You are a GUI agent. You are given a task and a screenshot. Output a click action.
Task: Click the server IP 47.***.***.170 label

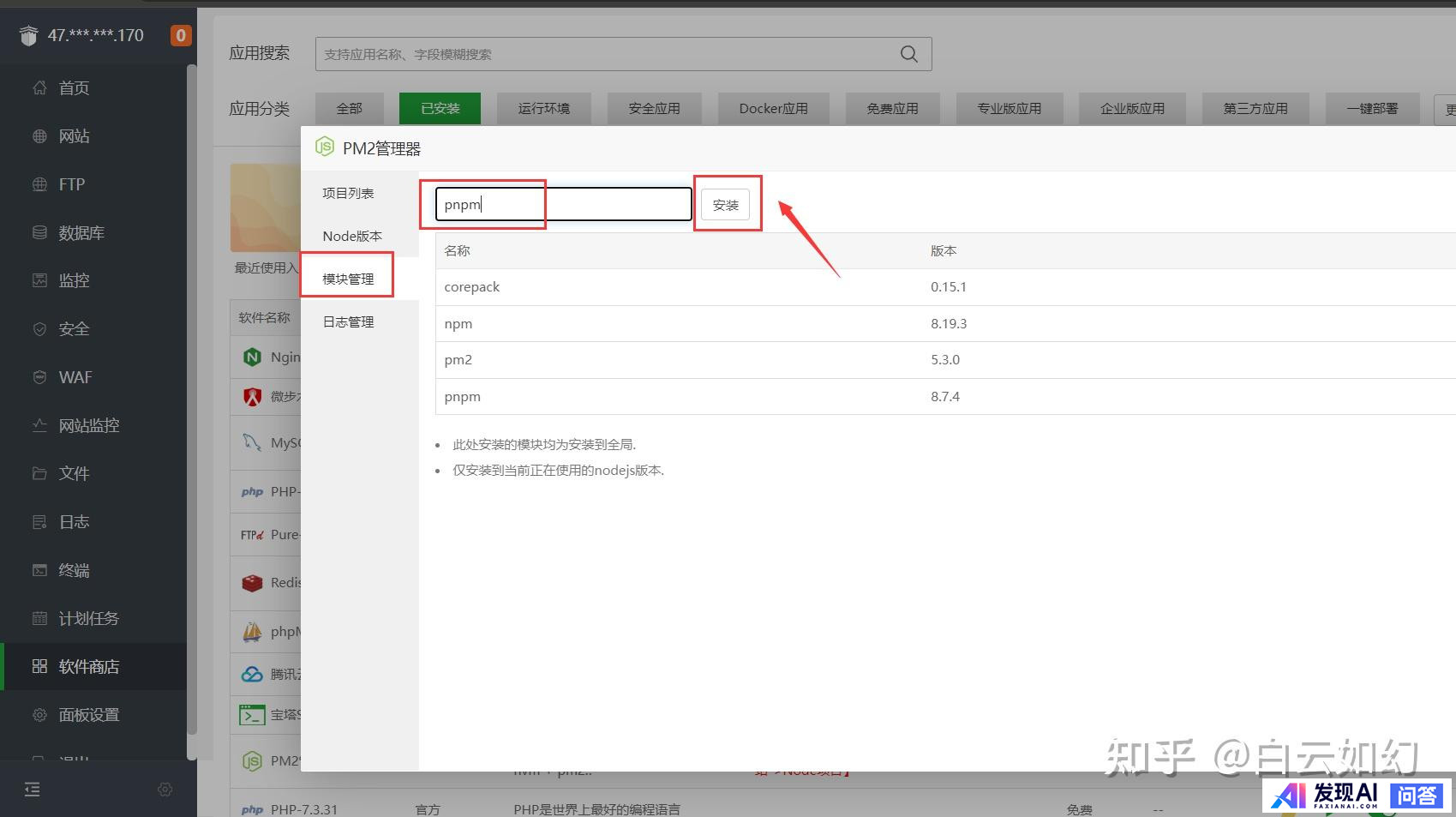click(x=95, y=35)
